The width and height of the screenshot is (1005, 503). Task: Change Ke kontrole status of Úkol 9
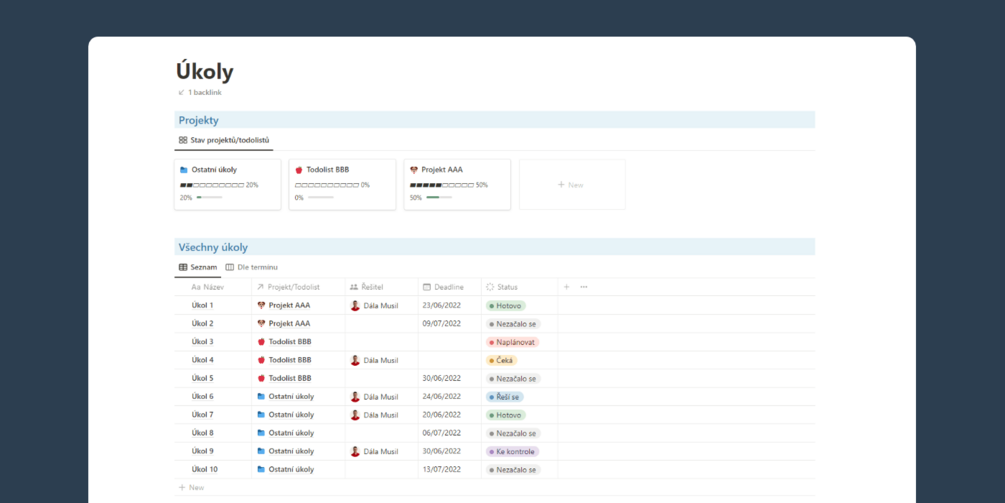point(512,451)
